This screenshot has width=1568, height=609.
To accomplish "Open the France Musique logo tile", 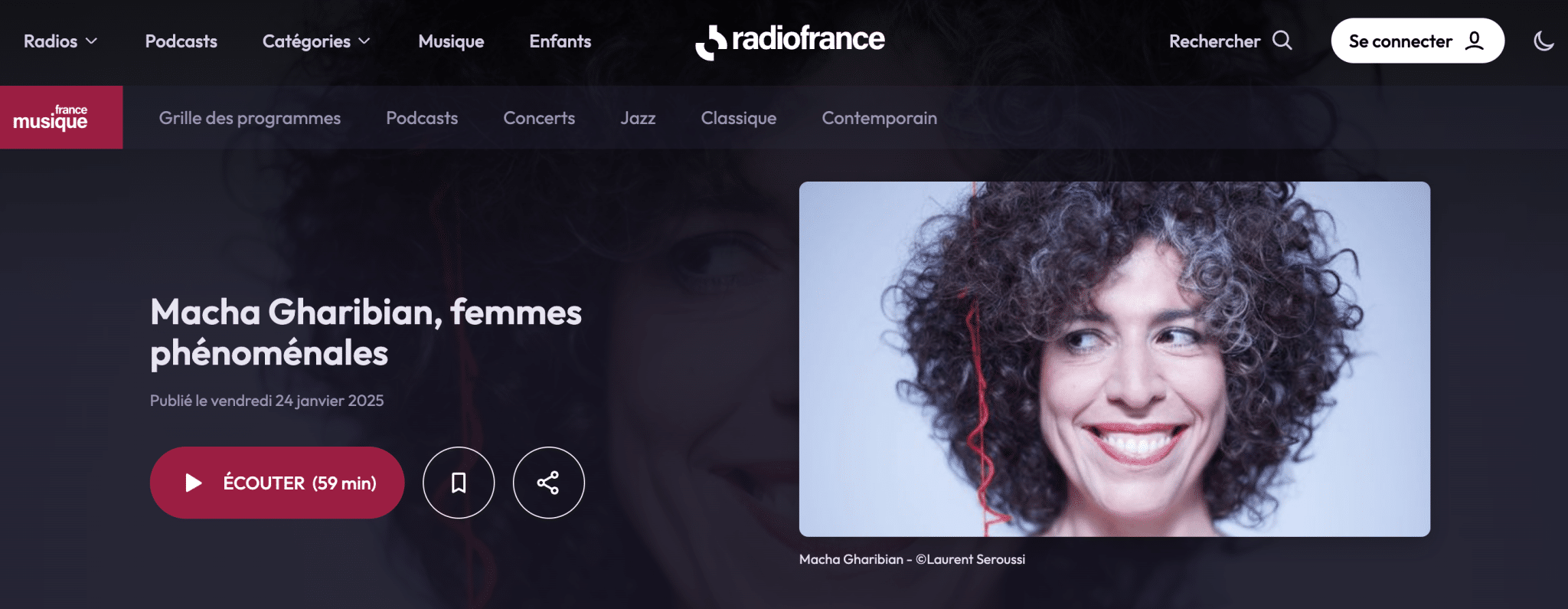I will [x=61, y=117].
